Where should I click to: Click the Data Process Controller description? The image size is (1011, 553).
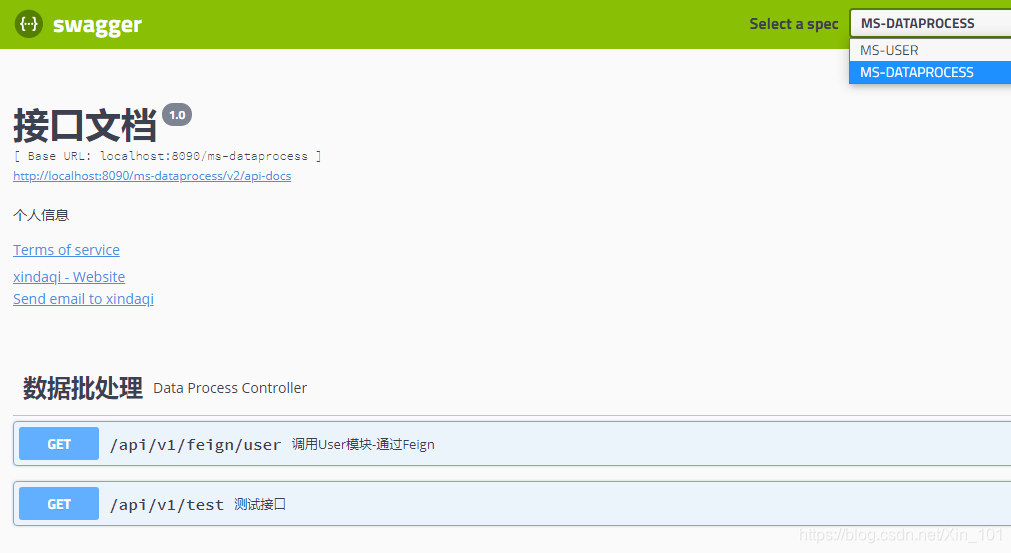pyautogui.click(x=230, y=388)
